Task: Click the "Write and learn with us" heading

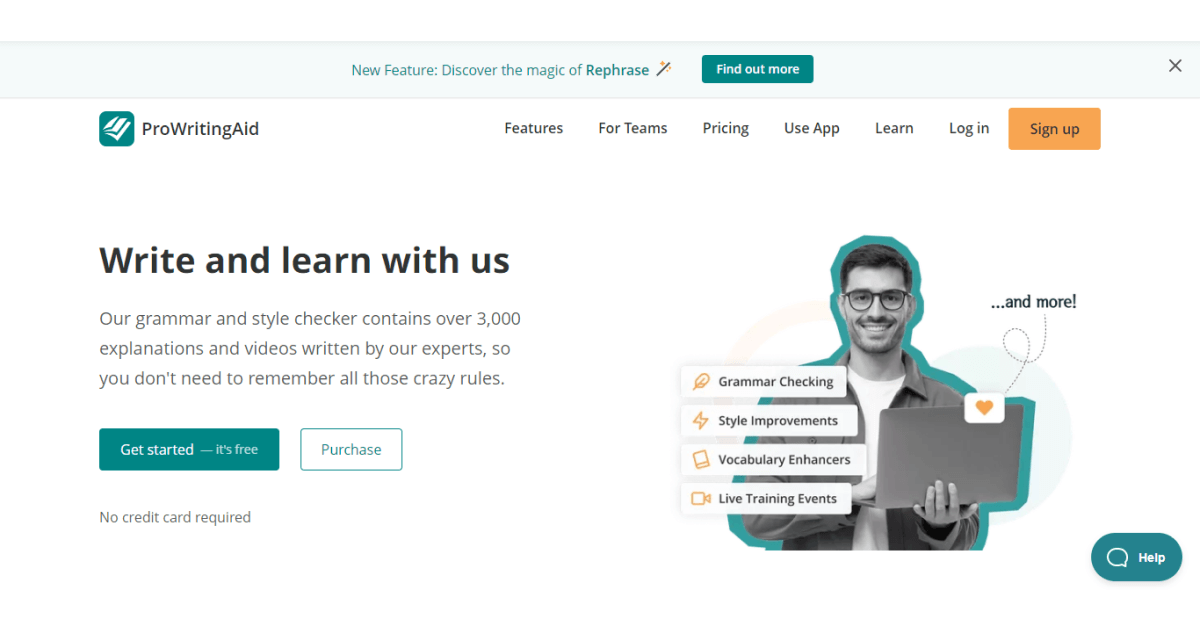Action: tap(305, 261)
